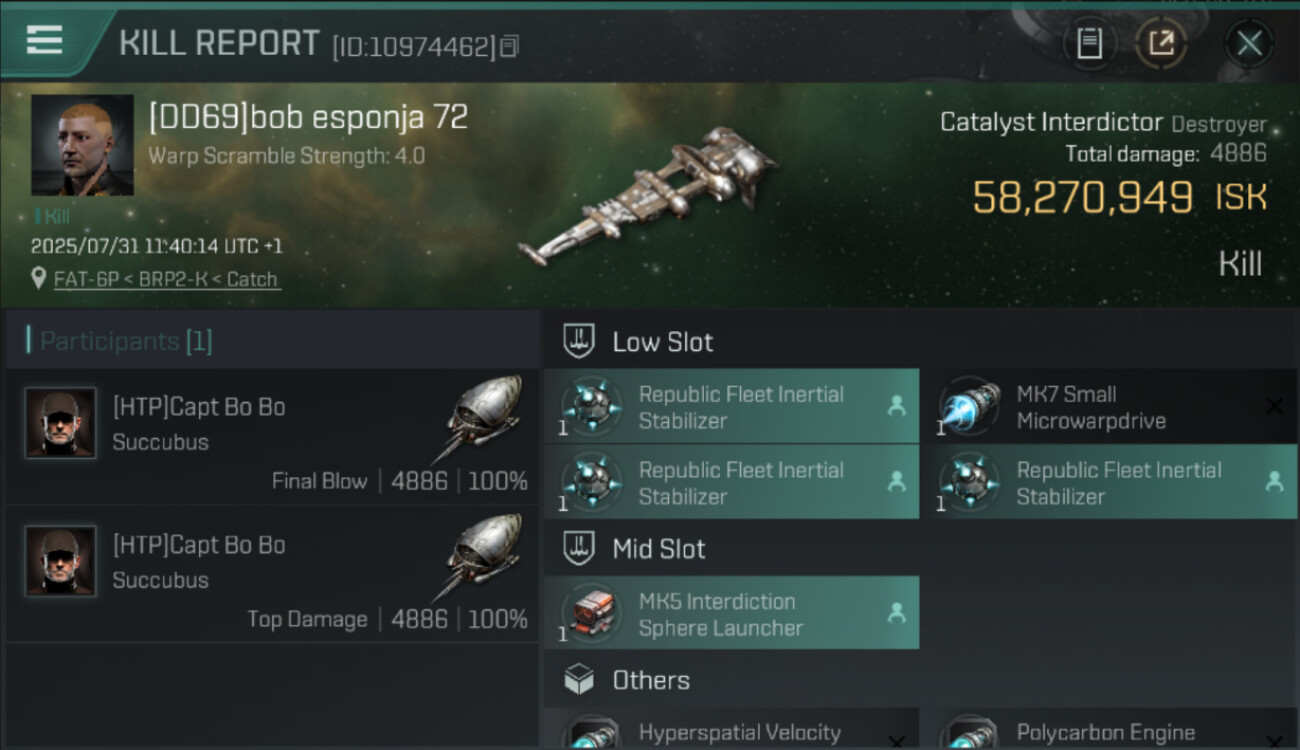Collapse the Mid Slot section header
This screenshot has height=750, width=1300.
658,549
